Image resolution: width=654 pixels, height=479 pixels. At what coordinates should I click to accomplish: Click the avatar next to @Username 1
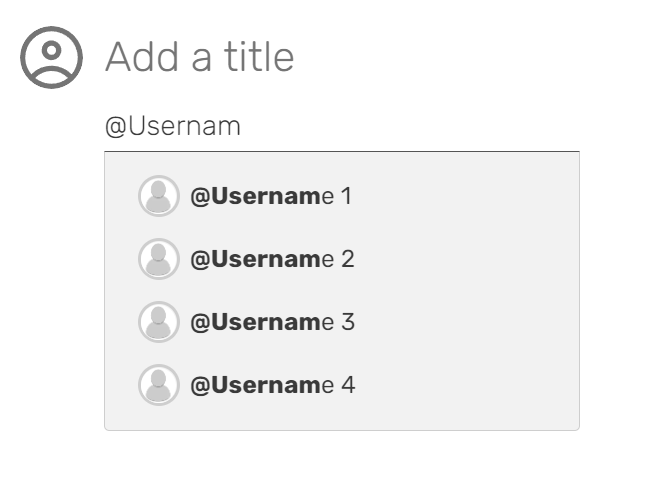(158, 196)
